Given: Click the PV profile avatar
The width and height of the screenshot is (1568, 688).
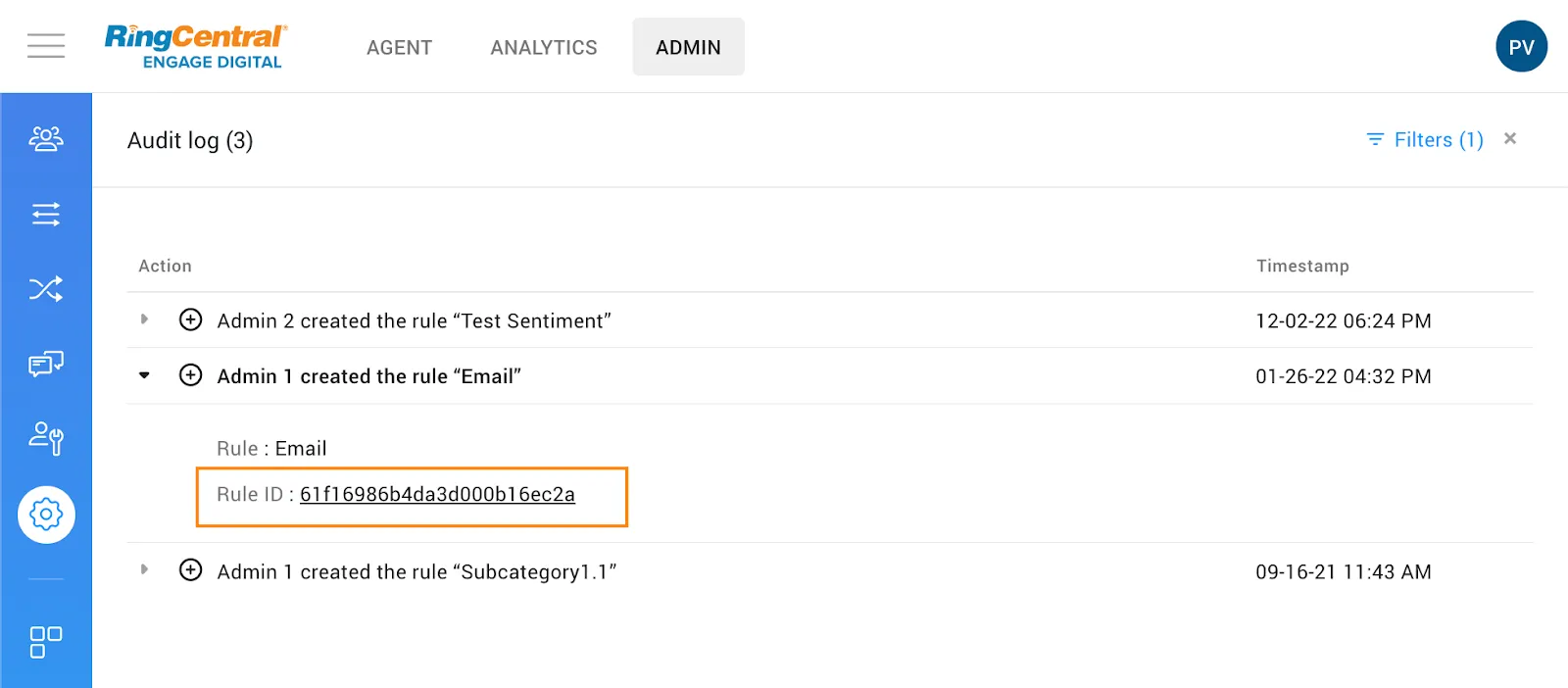Looking at the screenshot, I should (x=1521, y=47).
